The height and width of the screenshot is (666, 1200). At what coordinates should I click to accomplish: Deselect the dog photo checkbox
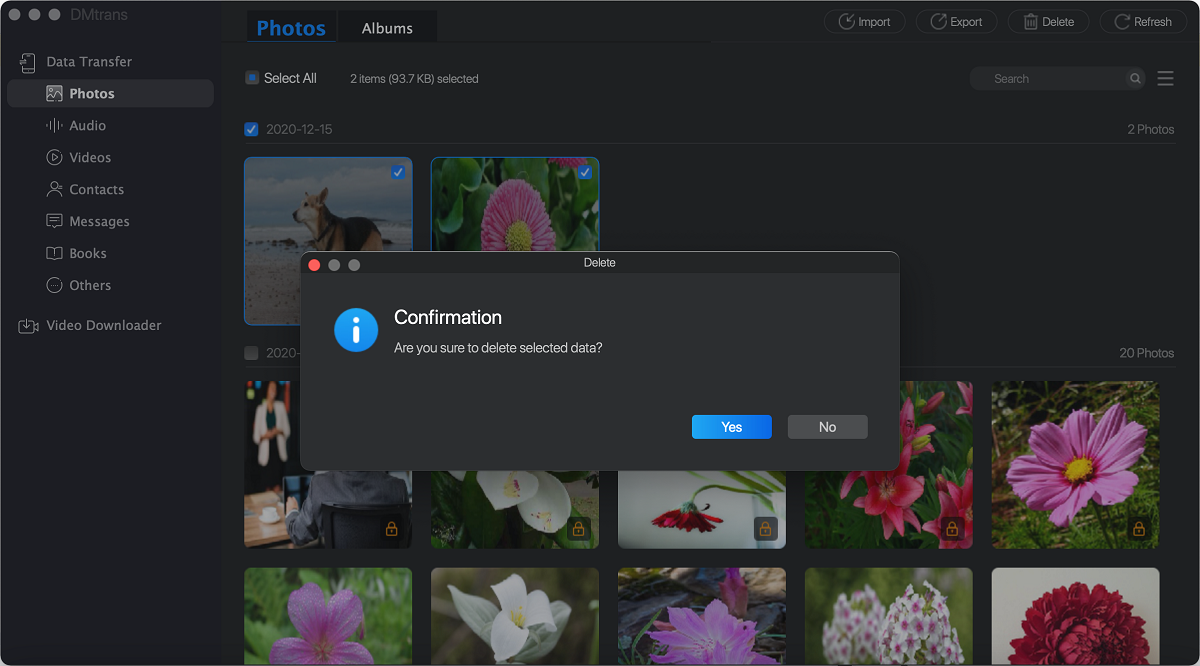(398, 173)
